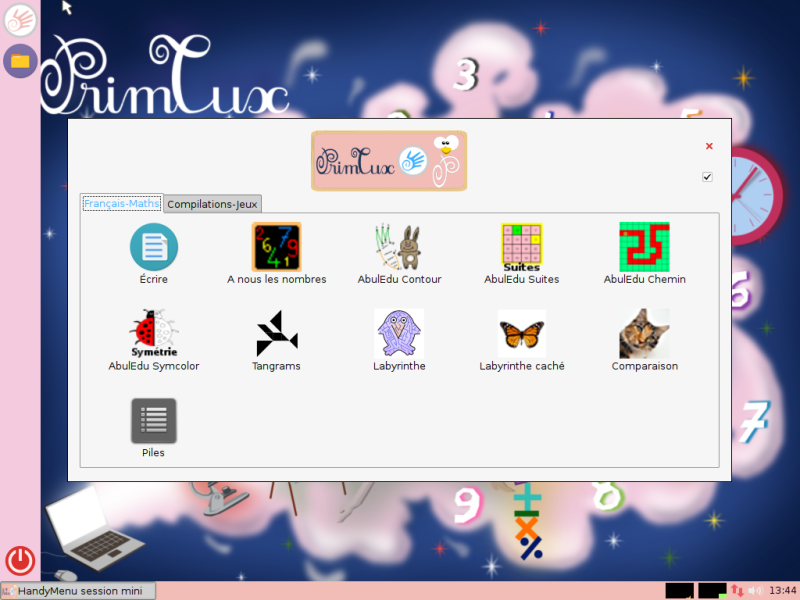Launch the Tangrams game

coord(276,334)
